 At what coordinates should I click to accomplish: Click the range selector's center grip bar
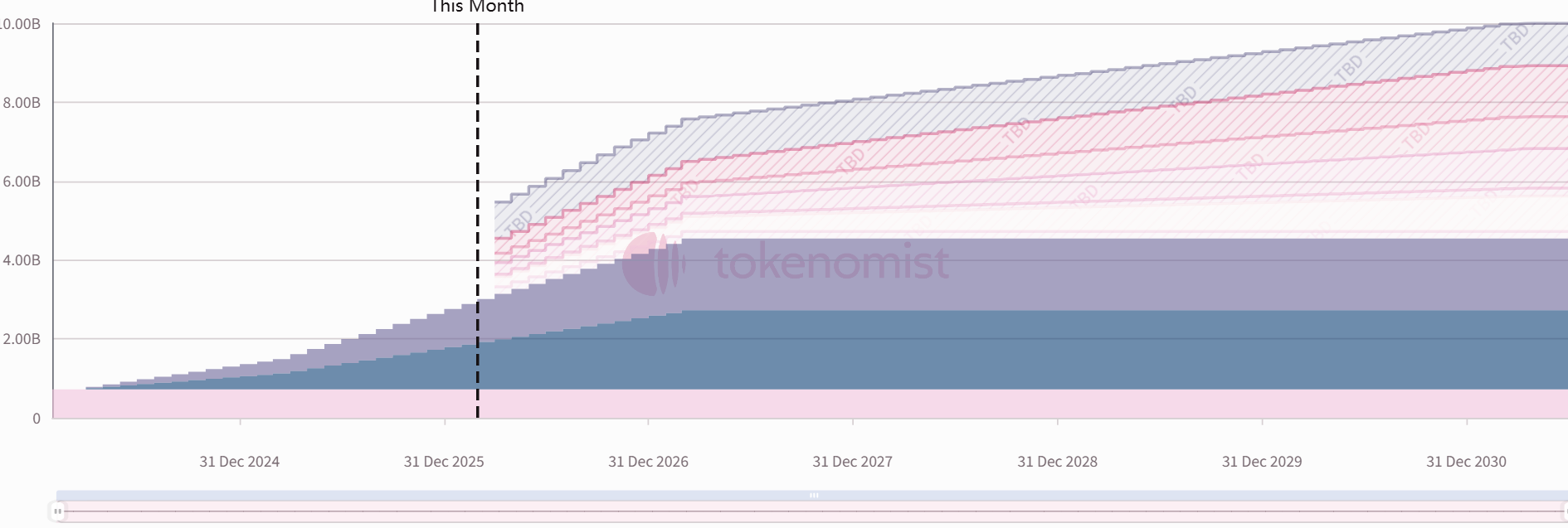coord(814,496)
